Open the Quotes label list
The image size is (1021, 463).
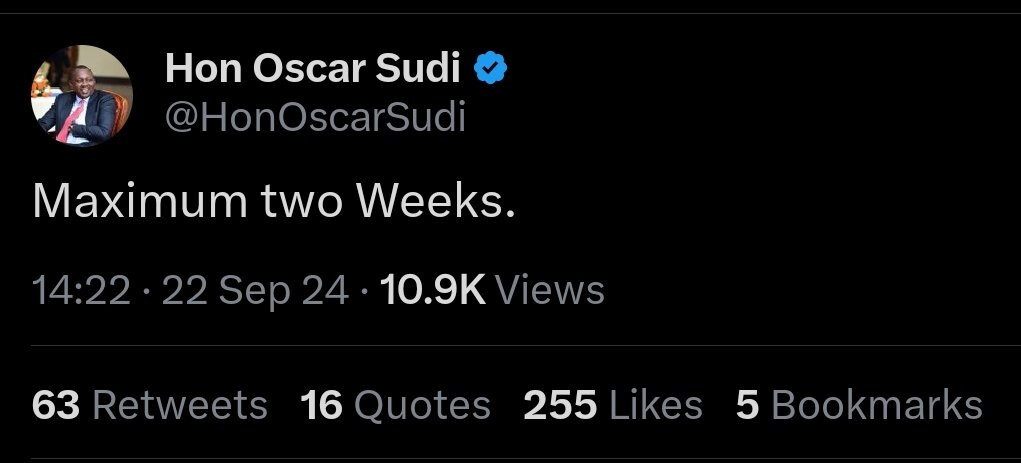click(x=422, y=405)
